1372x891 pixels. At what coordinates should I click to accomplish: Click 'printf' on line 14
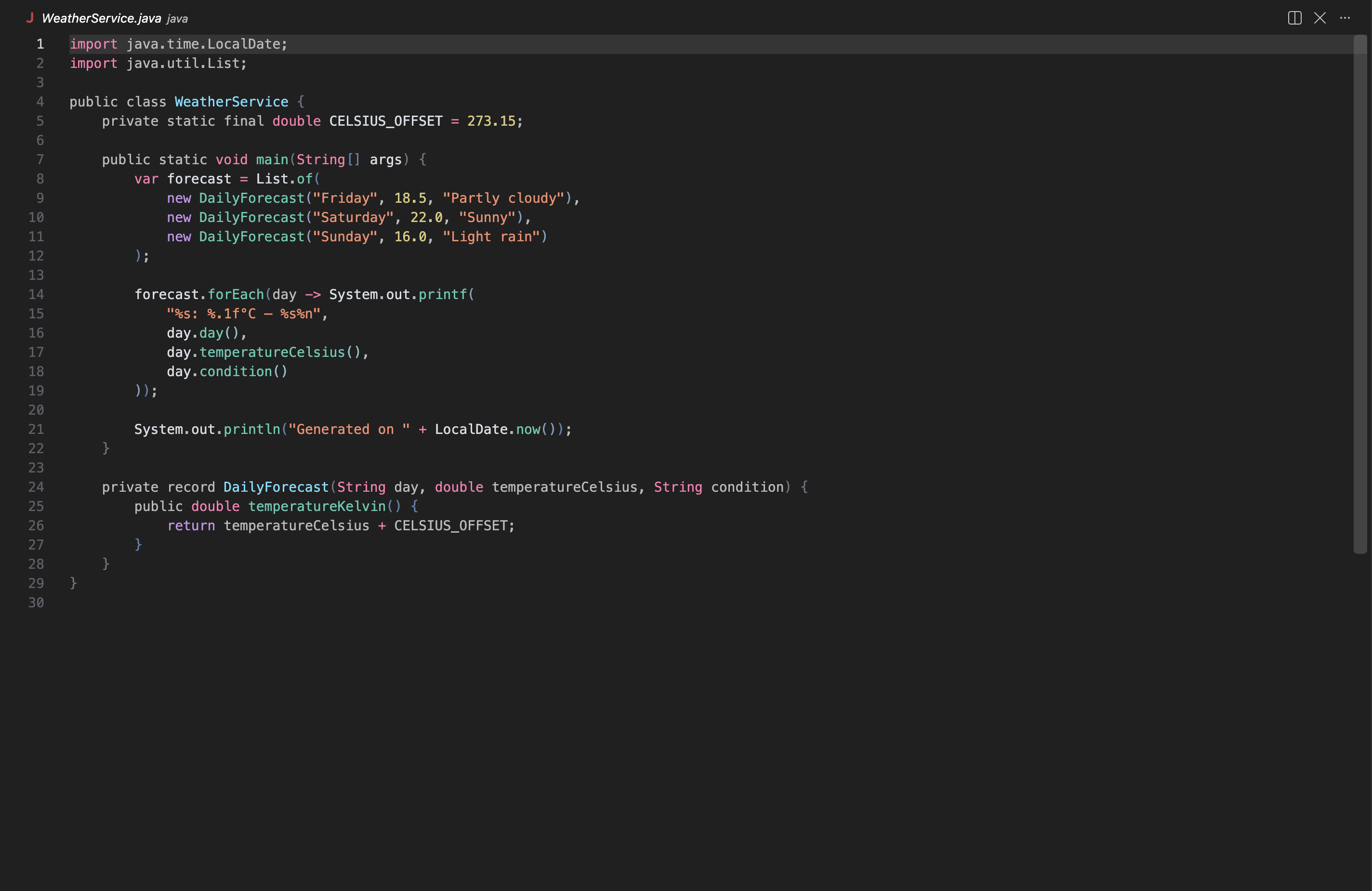pos(443,294)
